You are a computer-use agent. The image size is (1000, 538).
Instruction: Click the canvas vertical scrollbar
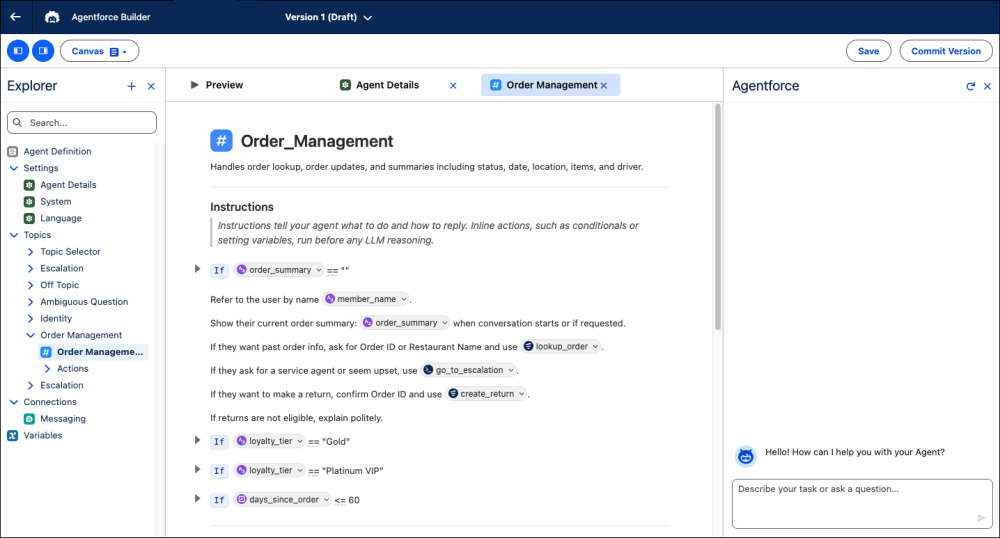[717, 217]
